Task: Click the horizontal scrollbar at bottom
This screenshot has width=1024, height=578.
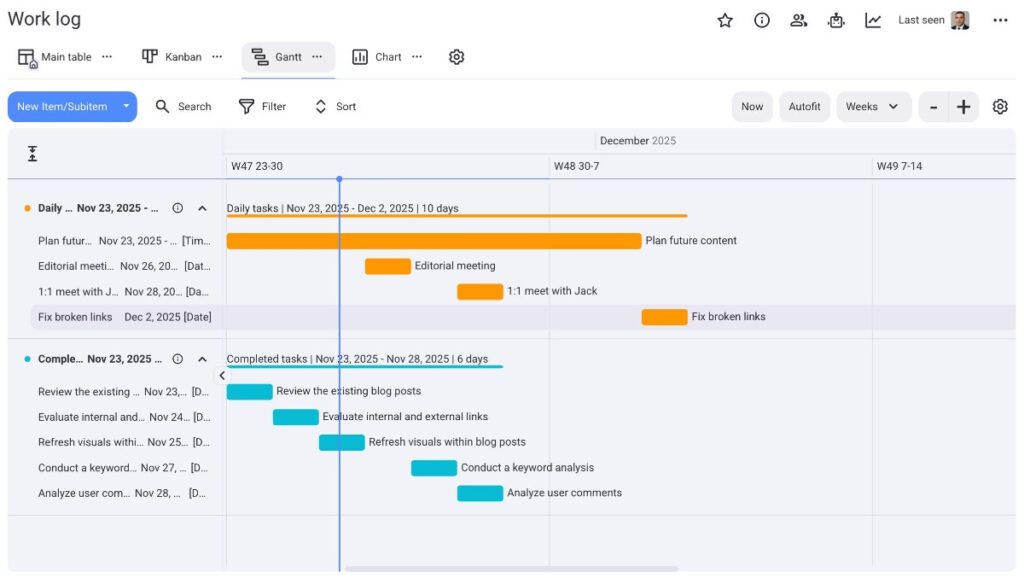Action: coord(510,569)
